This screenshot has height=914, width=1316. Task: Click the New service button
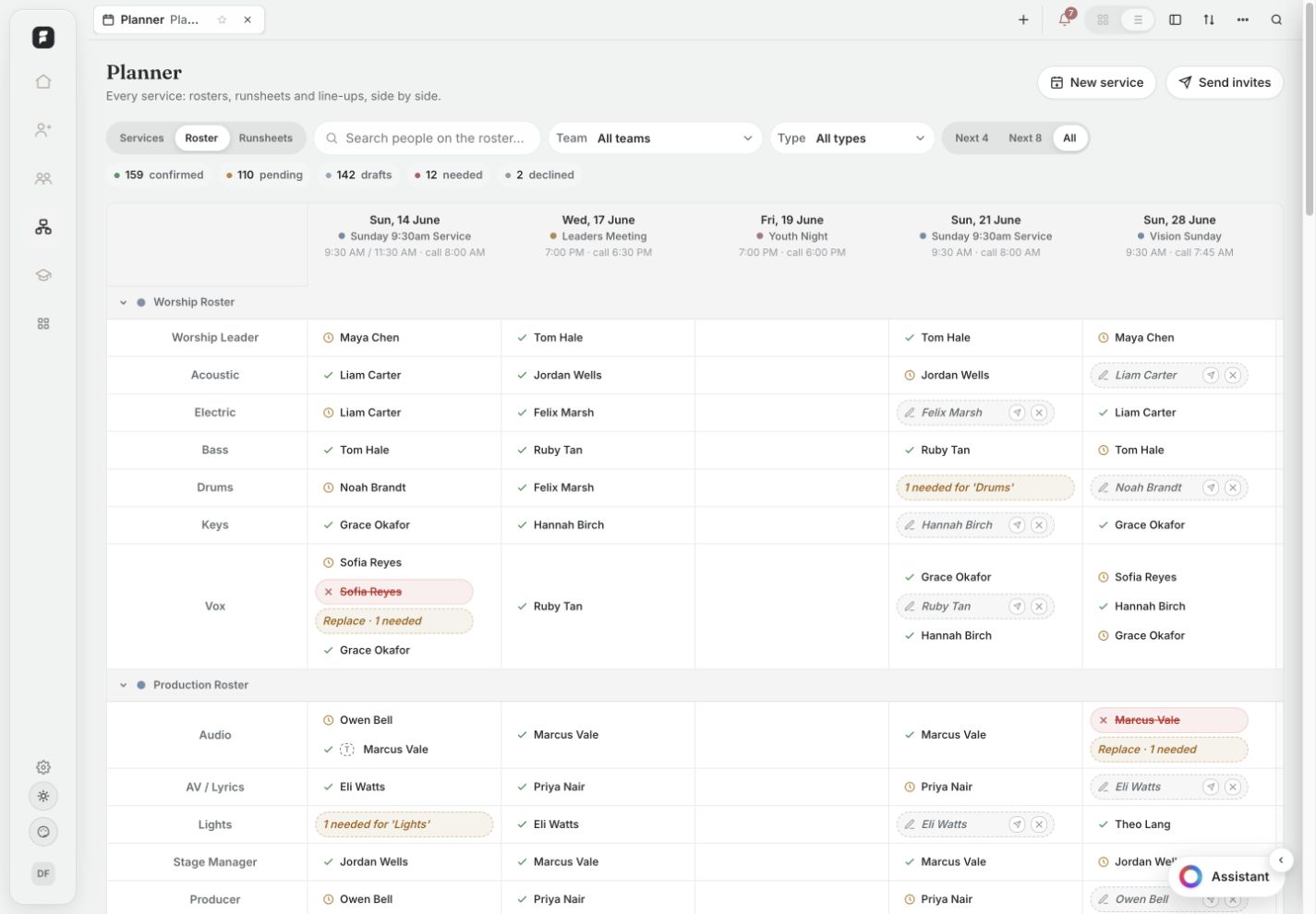point(1097,82)
